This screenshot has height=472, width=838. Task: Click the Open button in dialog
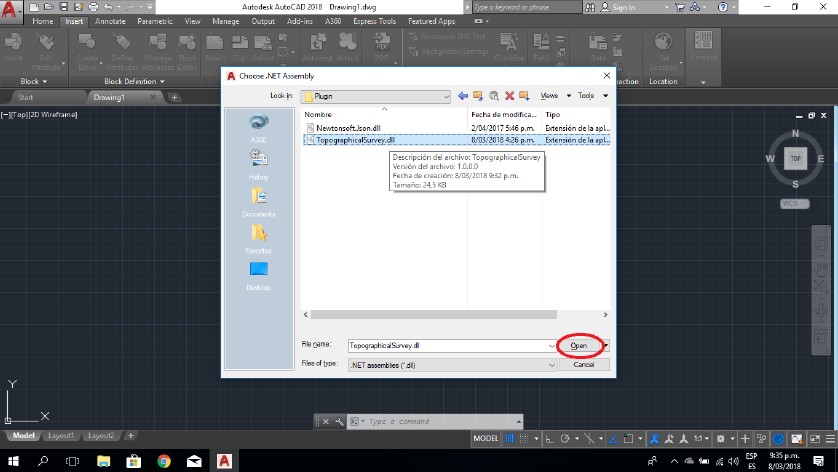click(579, 346)
